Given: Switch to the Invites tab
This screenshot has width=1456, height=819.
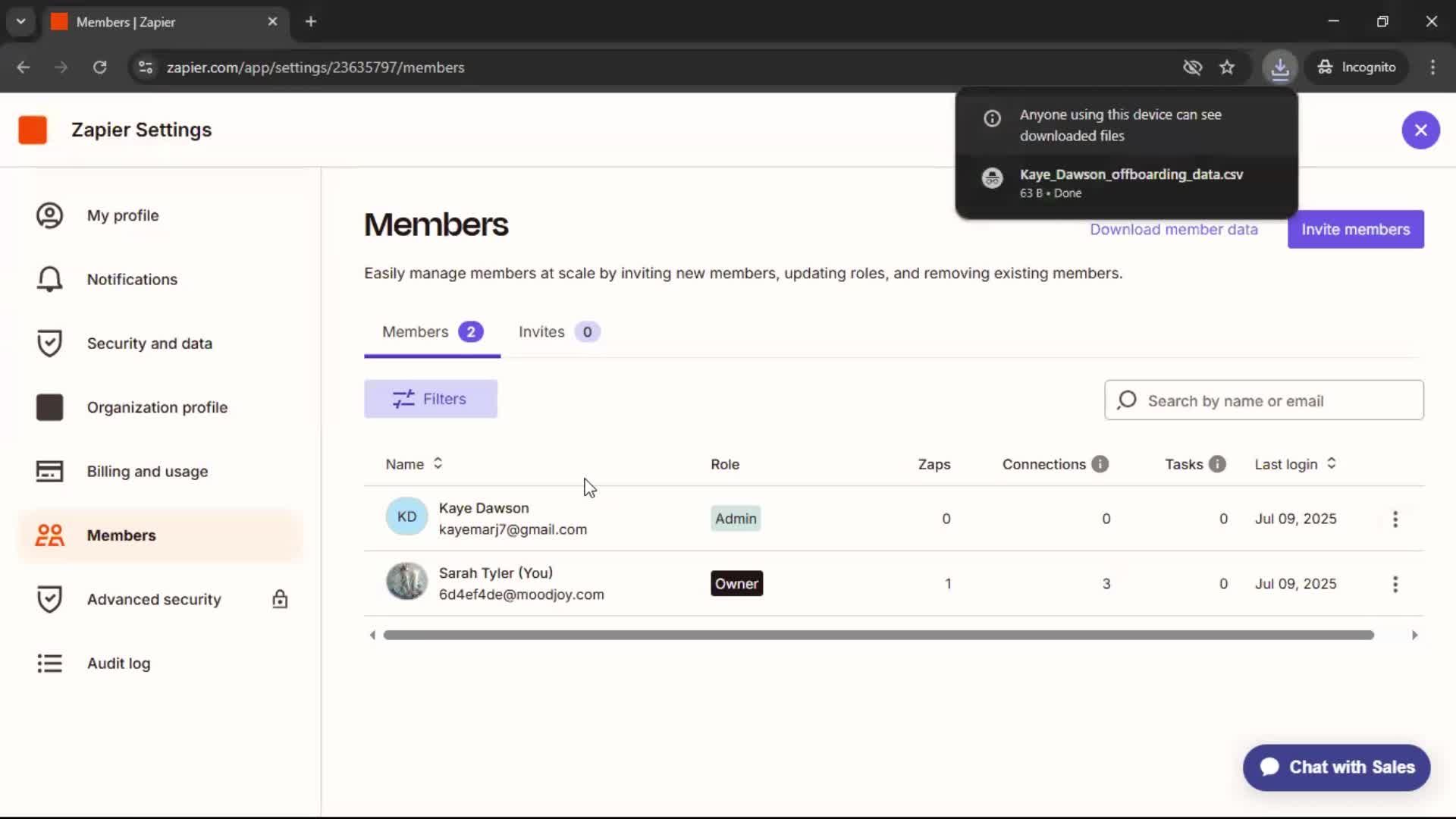Looking at the screenshot, I should pyautogui.click(x=559, y=332).
